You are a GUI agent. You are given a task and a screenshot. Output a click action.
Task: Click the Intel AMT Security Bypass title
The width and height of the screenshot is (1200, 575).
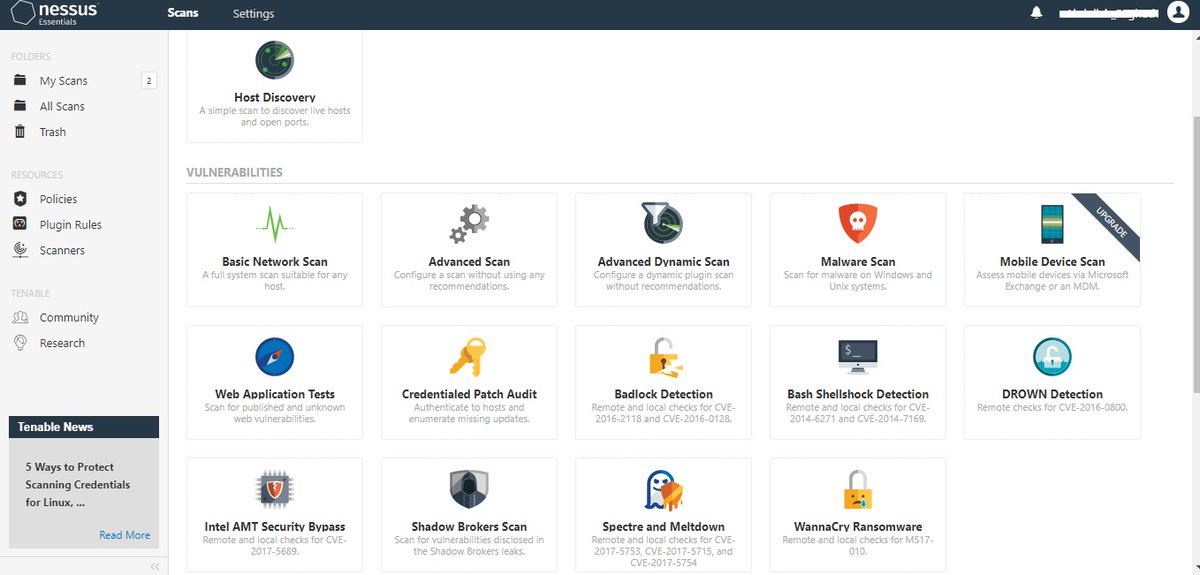(275, 527)
